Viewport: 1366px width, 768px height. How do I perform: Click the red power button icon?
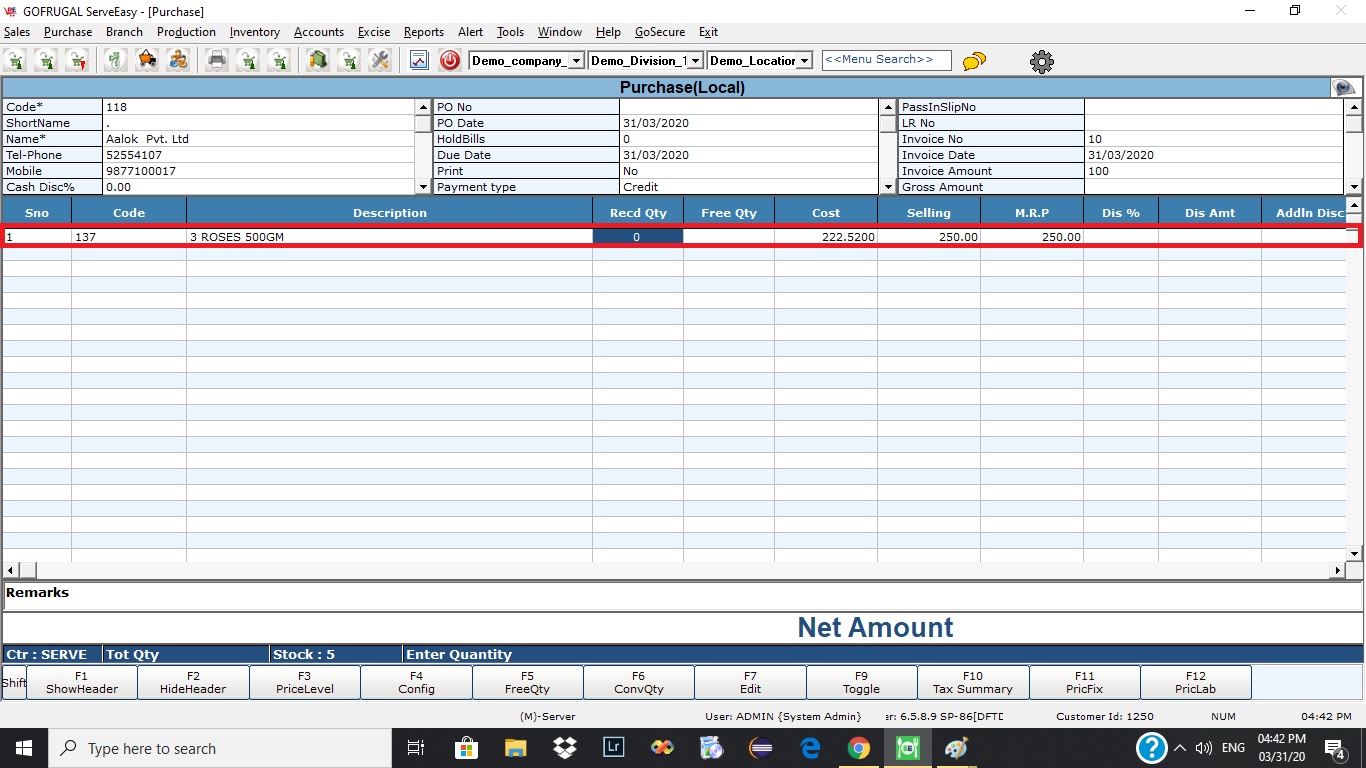450,60
